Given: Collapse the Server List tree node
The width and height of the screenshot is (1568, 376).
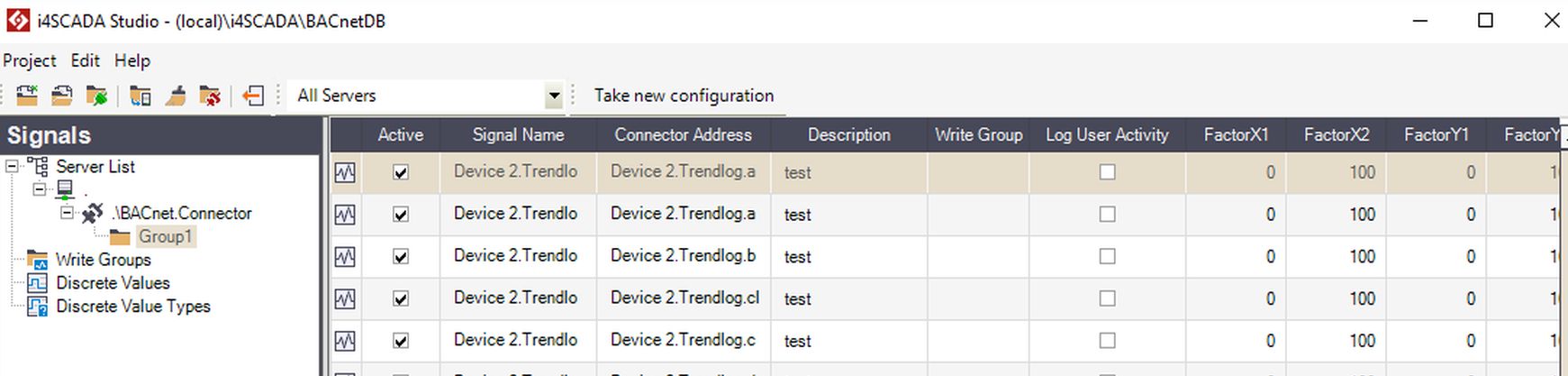Looking at the screenshot, I should [13, 167].
